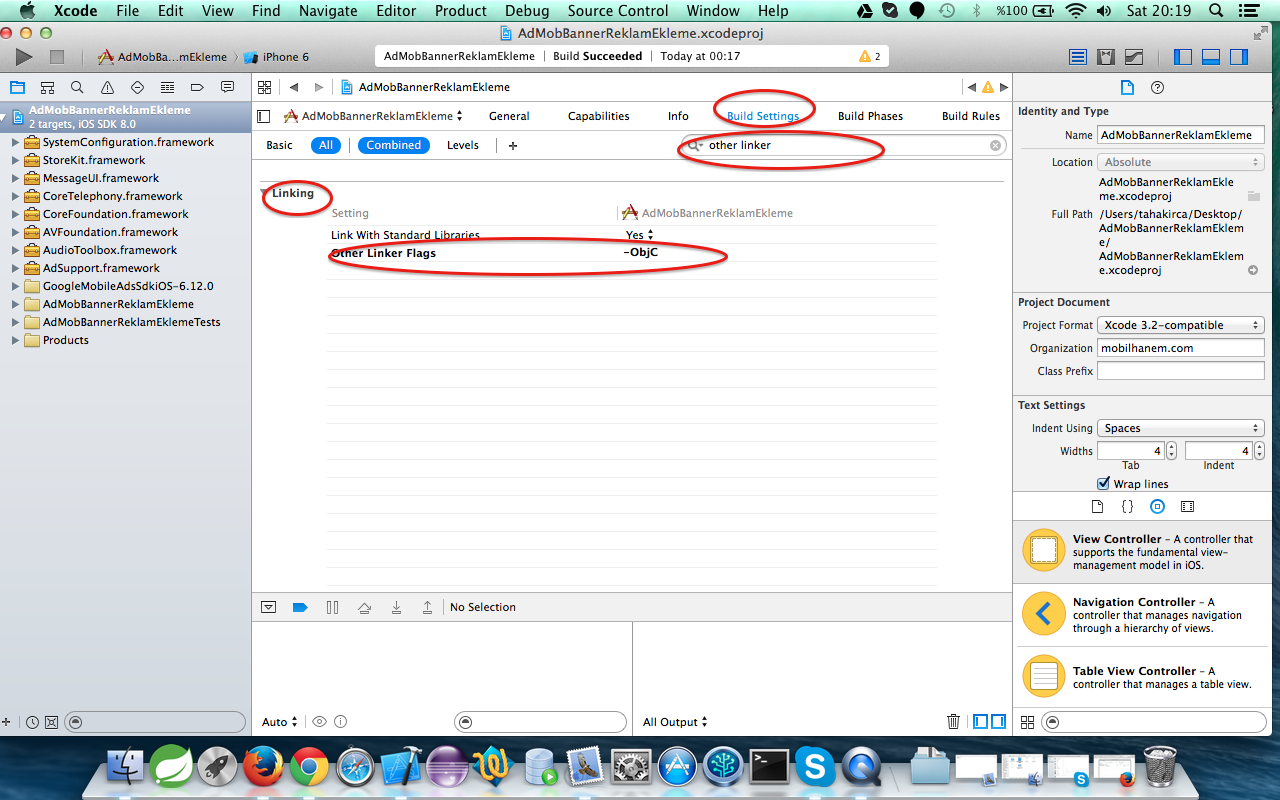Step out in debug bar
The image size is (1280, 800).
click(x=428, y=607)
